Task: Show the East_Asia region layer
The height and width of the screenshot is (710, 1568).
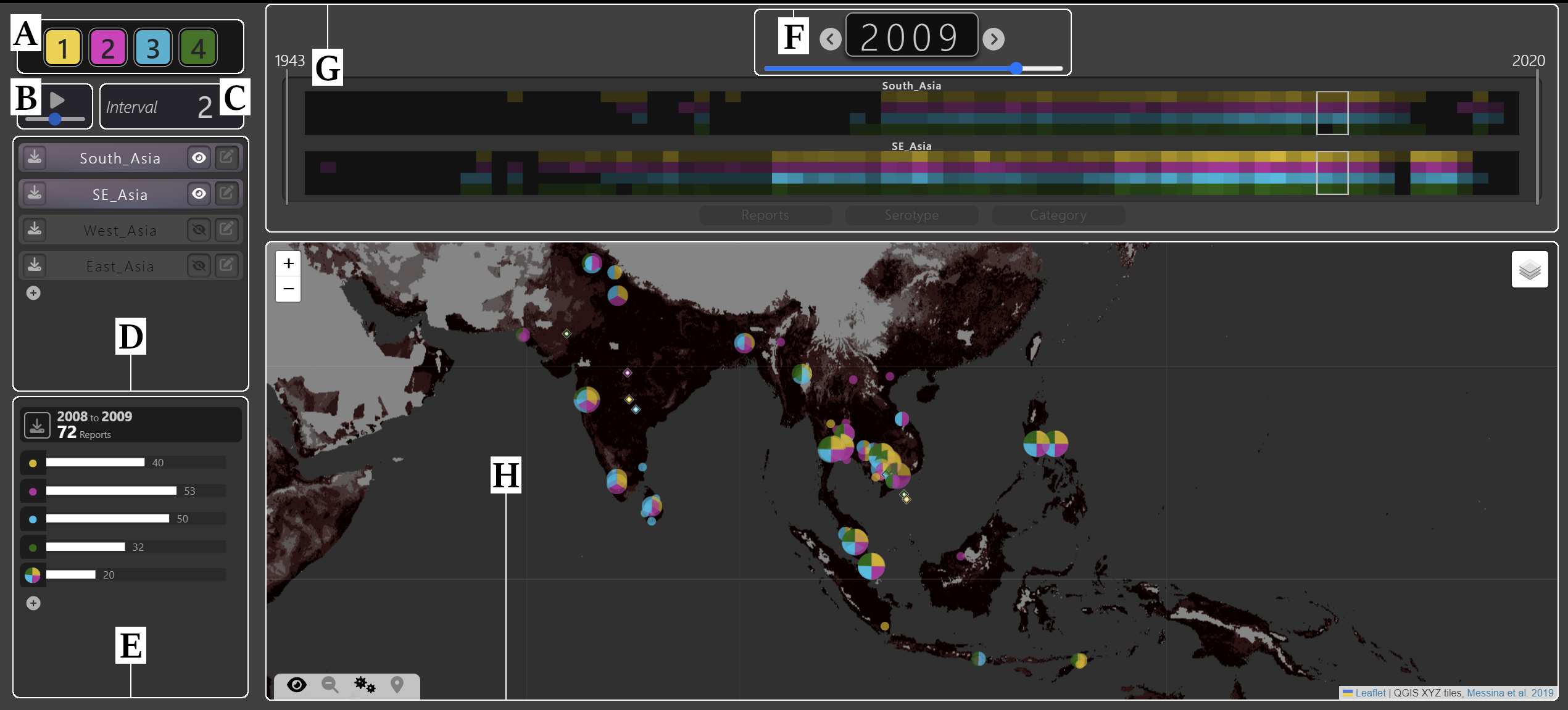Action: [x=199, y=266]
